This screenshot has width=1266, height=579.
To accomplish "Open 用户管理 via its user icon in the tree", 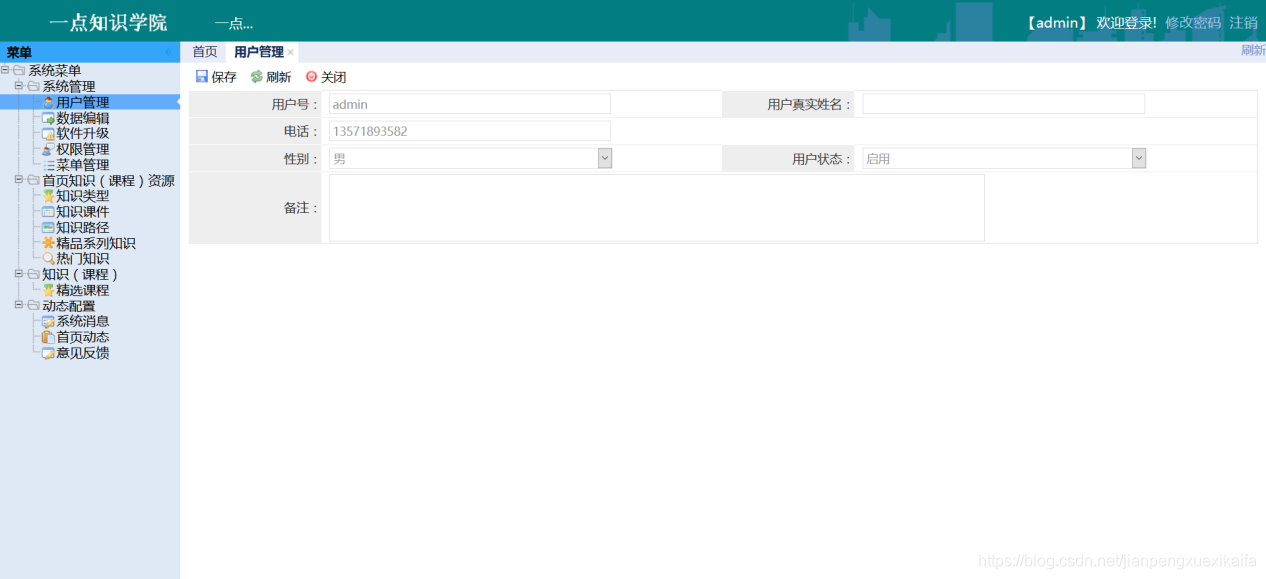I will (x=48, y=102).
